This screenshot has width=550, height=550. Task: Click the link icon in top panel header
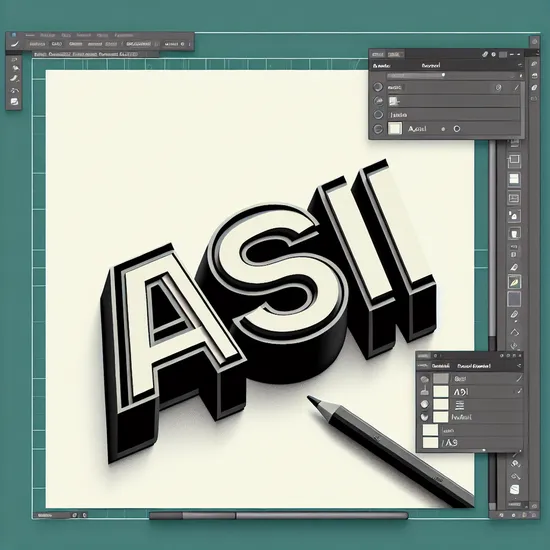(x=485, y=54)
